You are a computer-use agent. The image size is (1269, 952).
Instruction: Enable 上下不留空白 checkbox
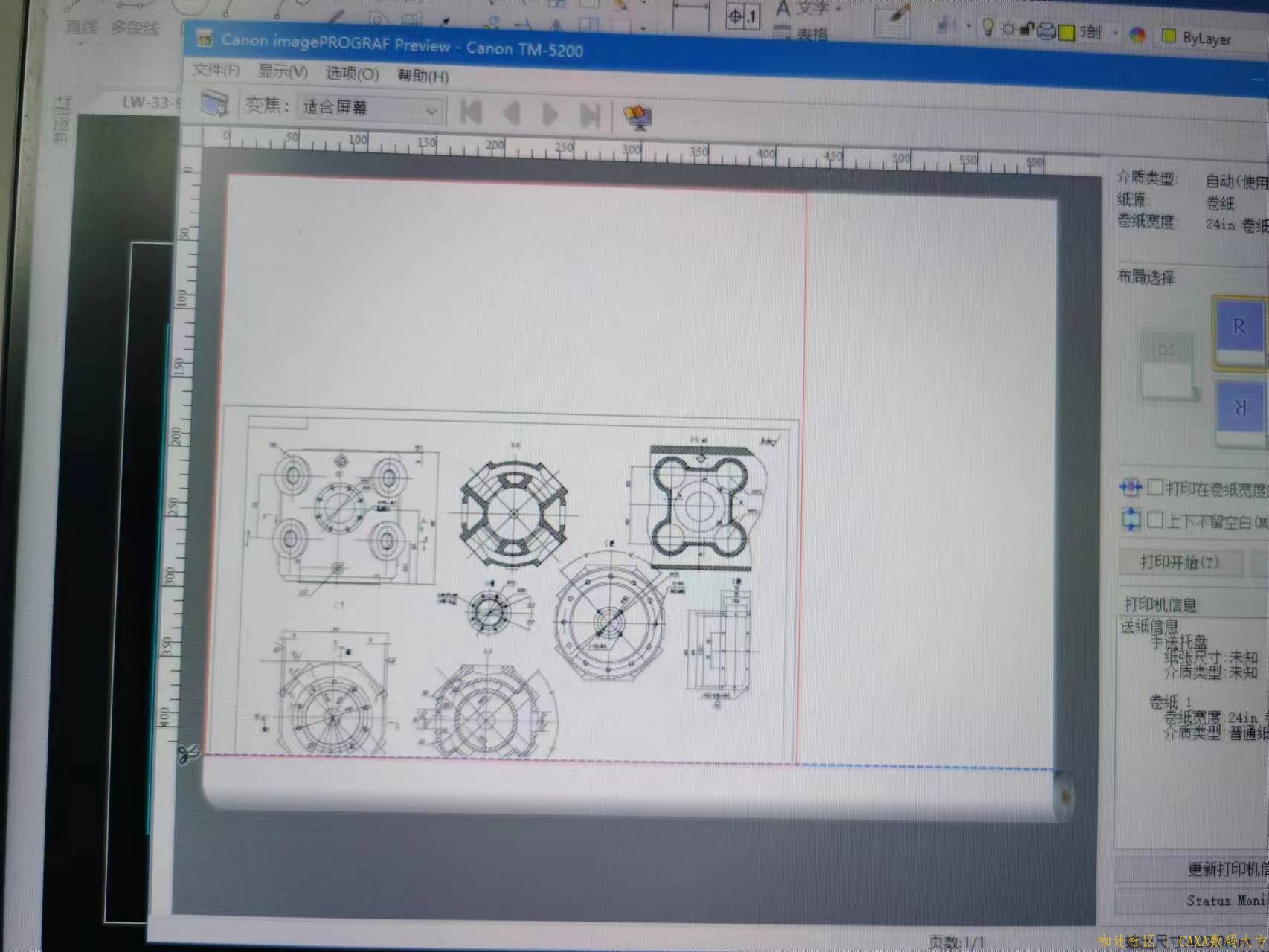pos(1155,519)
